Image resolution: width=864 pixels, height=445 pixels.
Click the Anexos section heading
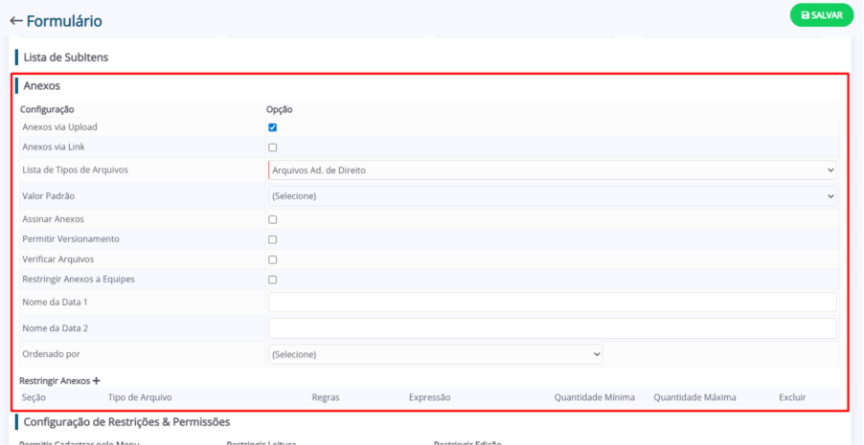coord(42,85)
